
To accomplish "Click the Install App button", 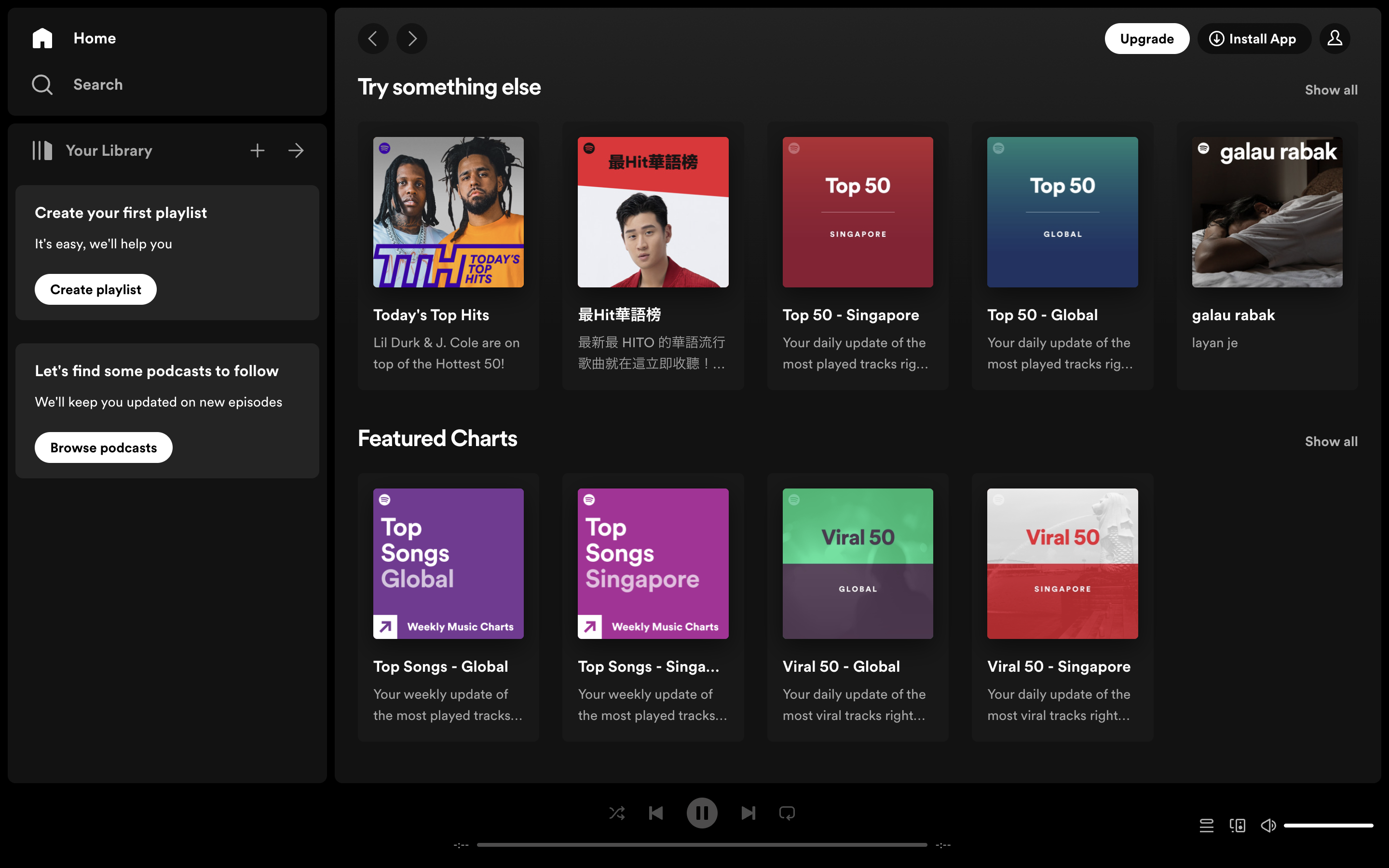I will point(1254,39).
